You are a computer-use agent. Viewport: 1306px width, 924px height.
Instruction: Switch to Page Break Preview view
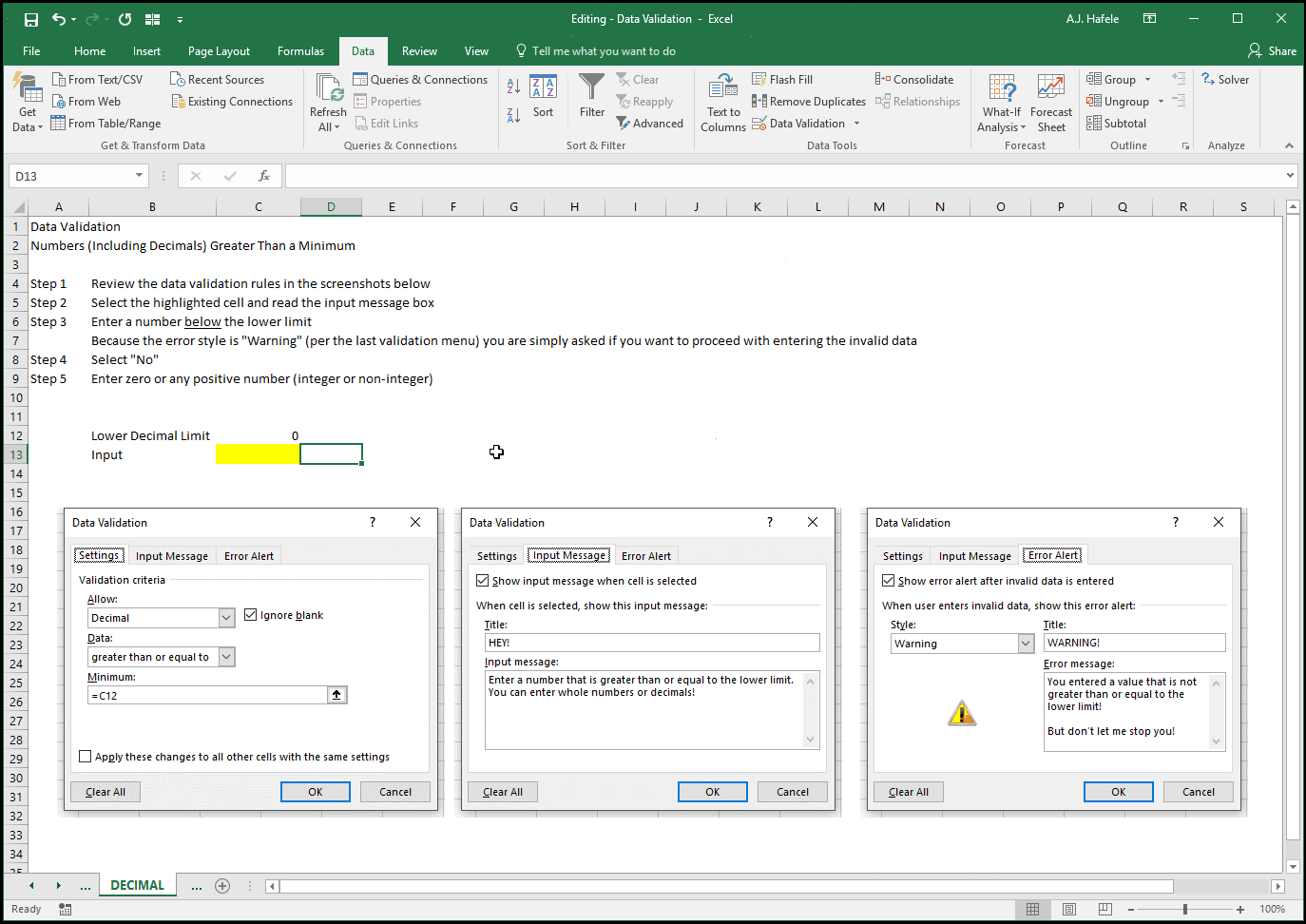(x=1105, y=910)
